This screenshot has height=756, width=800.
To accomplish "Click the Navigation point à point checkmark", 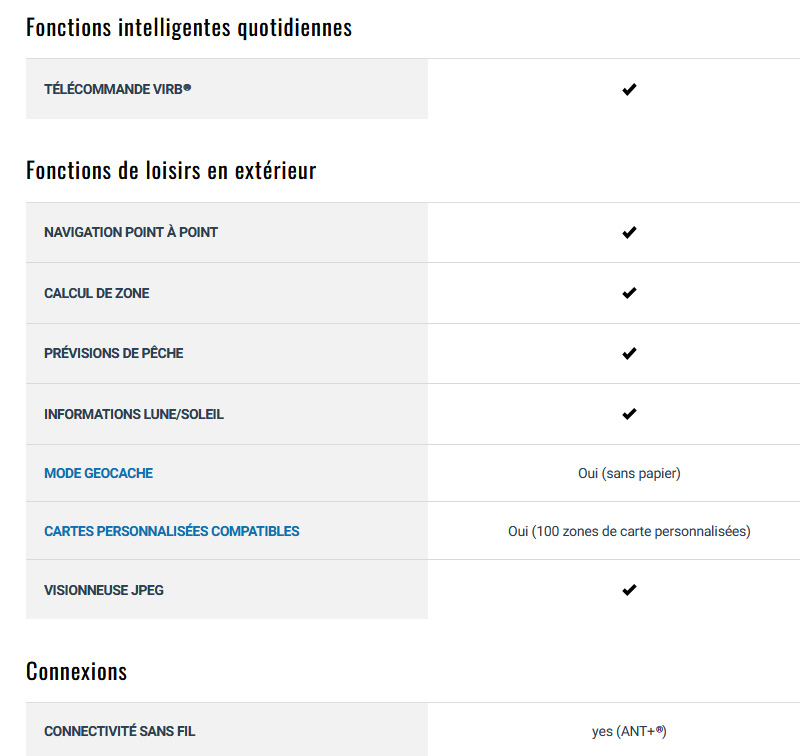I will [629, 233].
